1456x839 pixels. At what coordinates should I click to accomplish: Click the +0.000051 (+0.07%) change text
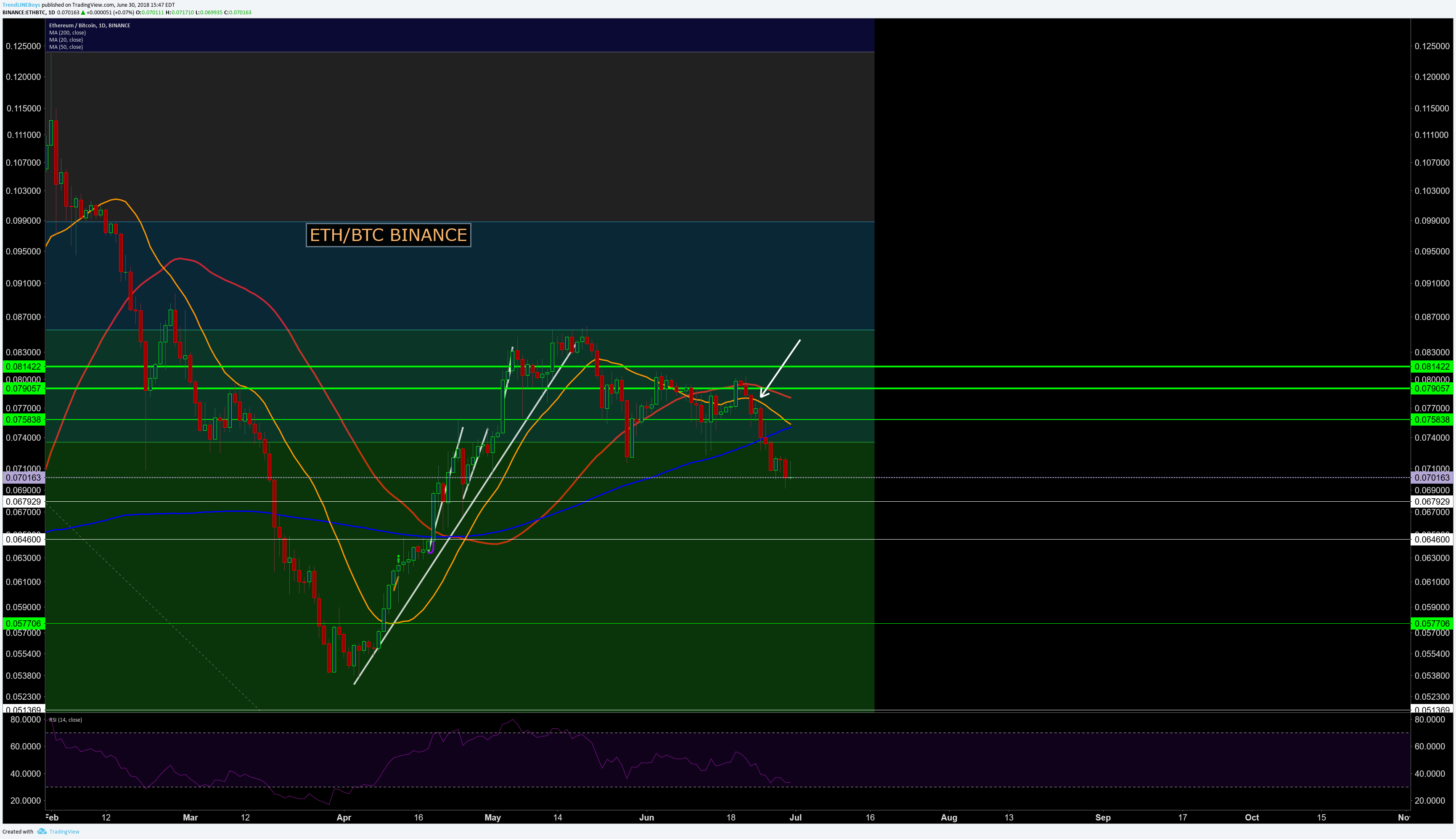coord(110,13)
